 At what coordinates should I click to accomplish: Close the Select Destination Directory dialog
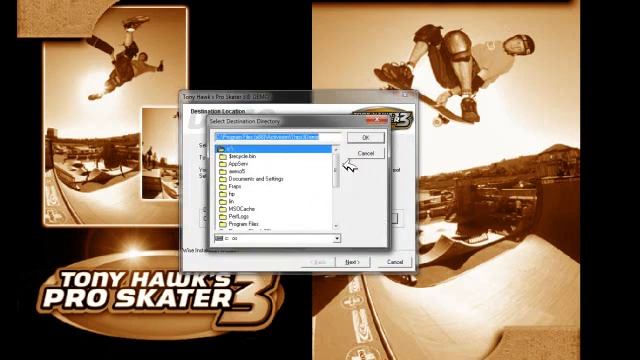(x=377, y=120)
